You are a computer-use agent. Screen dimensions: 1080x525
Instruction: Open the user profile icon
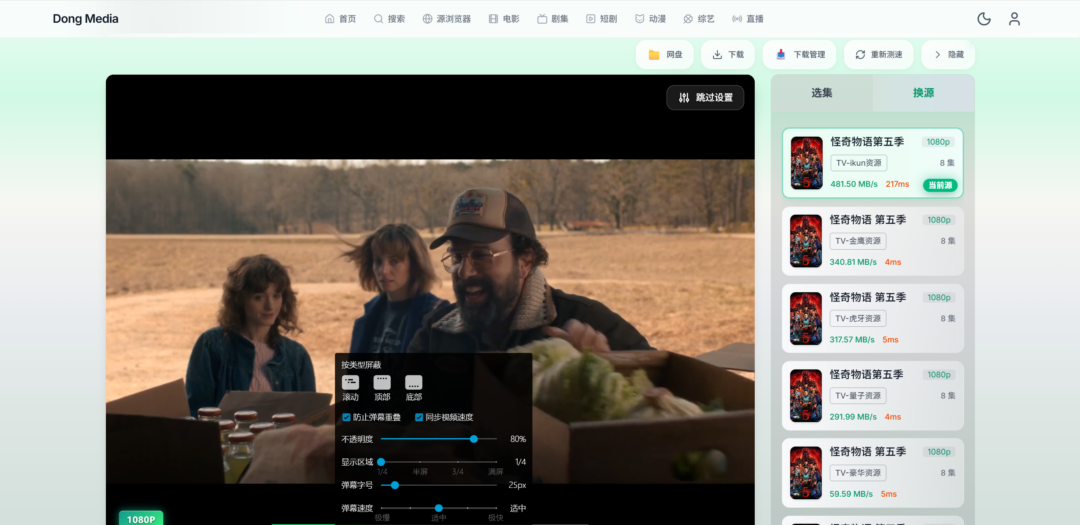coord(1014,19)
